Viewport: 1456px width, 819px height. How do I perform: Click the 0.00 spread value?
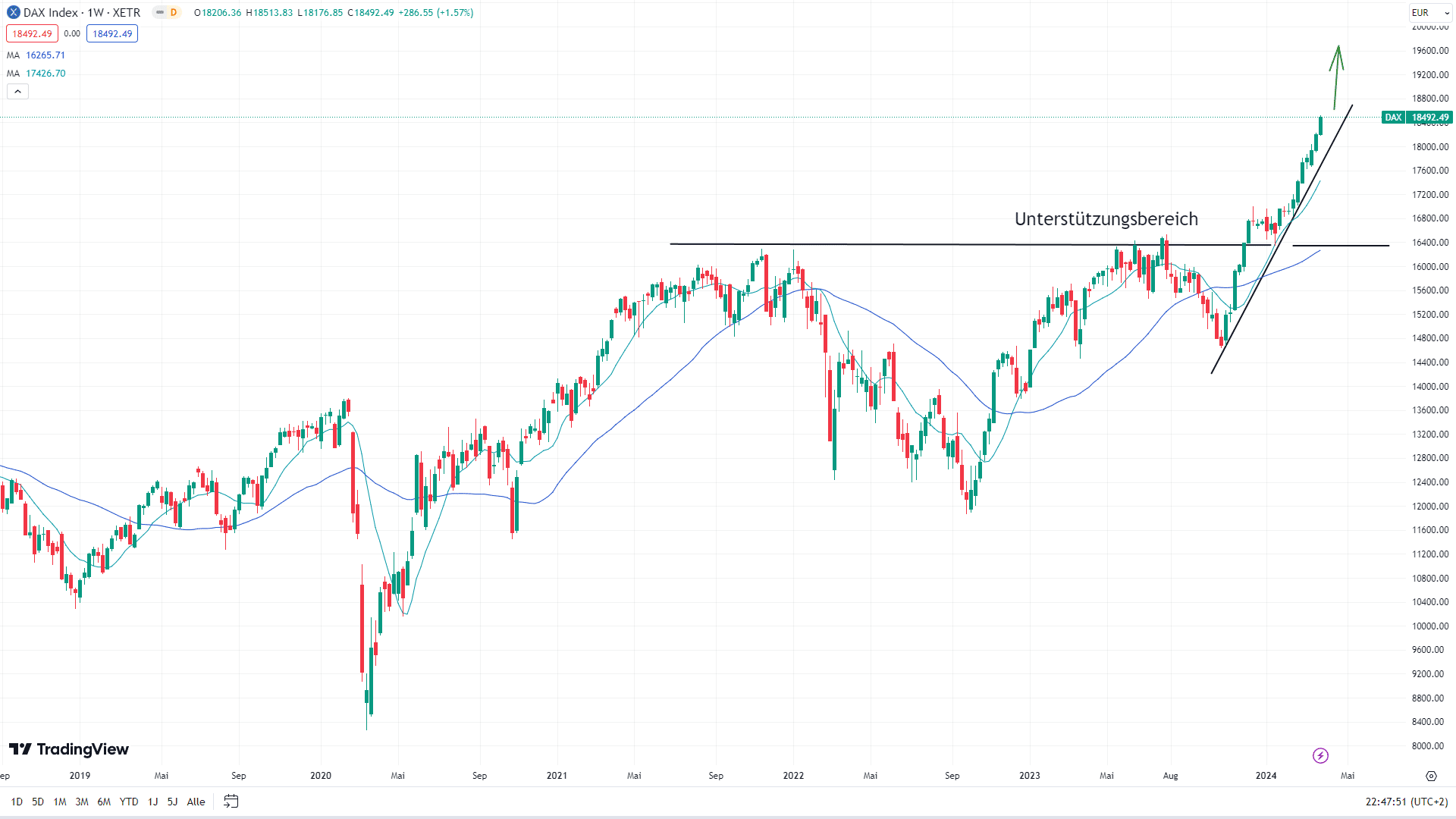coord(72,33)
